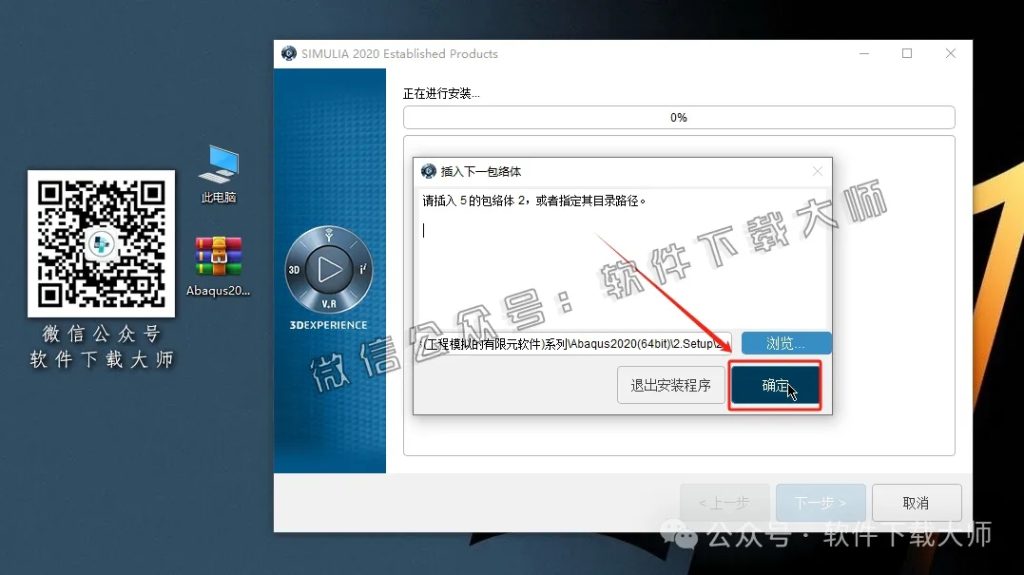Click the QR code image on desktop
Screen dimensions: 1024x575
coord(101,244)
